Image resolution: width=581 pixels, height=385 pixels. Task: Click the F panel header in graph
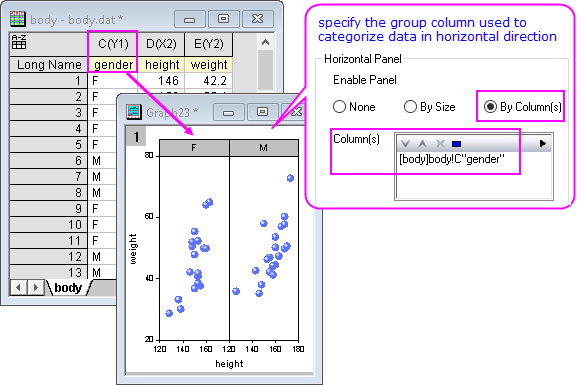click(x=194, y=148)
